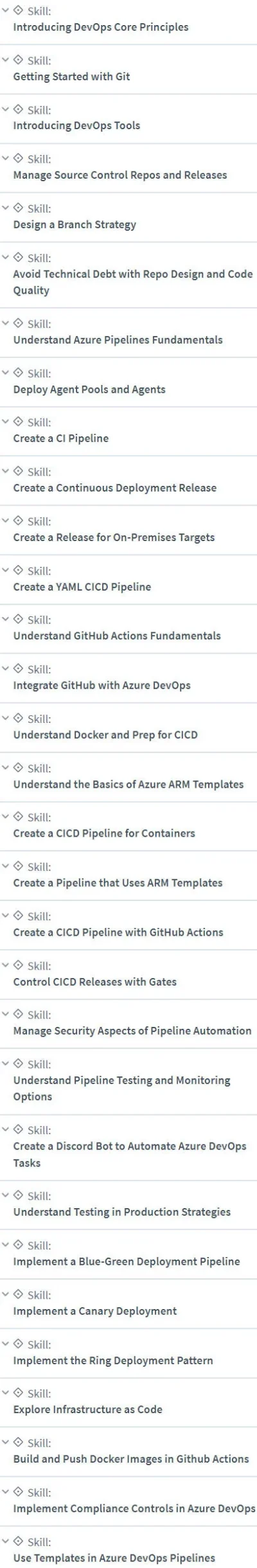Click skill icon above Create a YAML CICD Pipeline
The height and width of the screenshot is (1568, 257).
coord(18,571)
